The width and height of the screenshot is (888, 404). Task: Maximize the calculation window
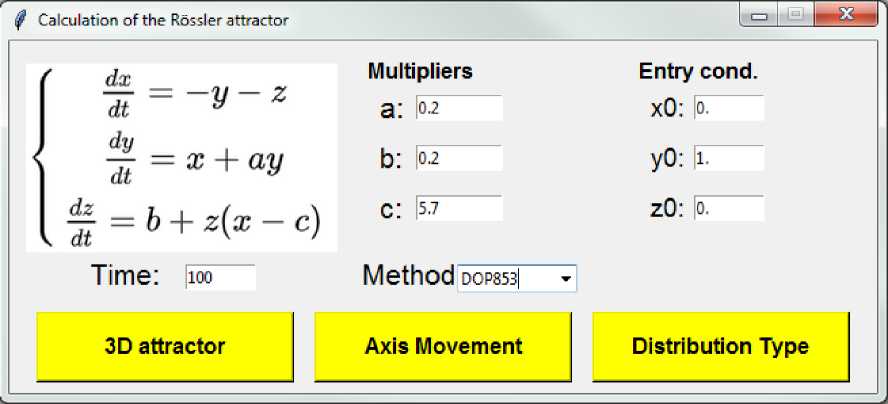(796, 16)
